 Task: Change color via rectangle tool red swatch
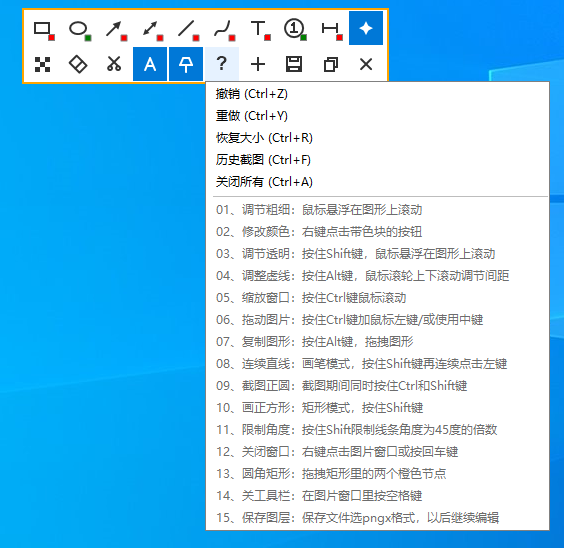(52, 38)
